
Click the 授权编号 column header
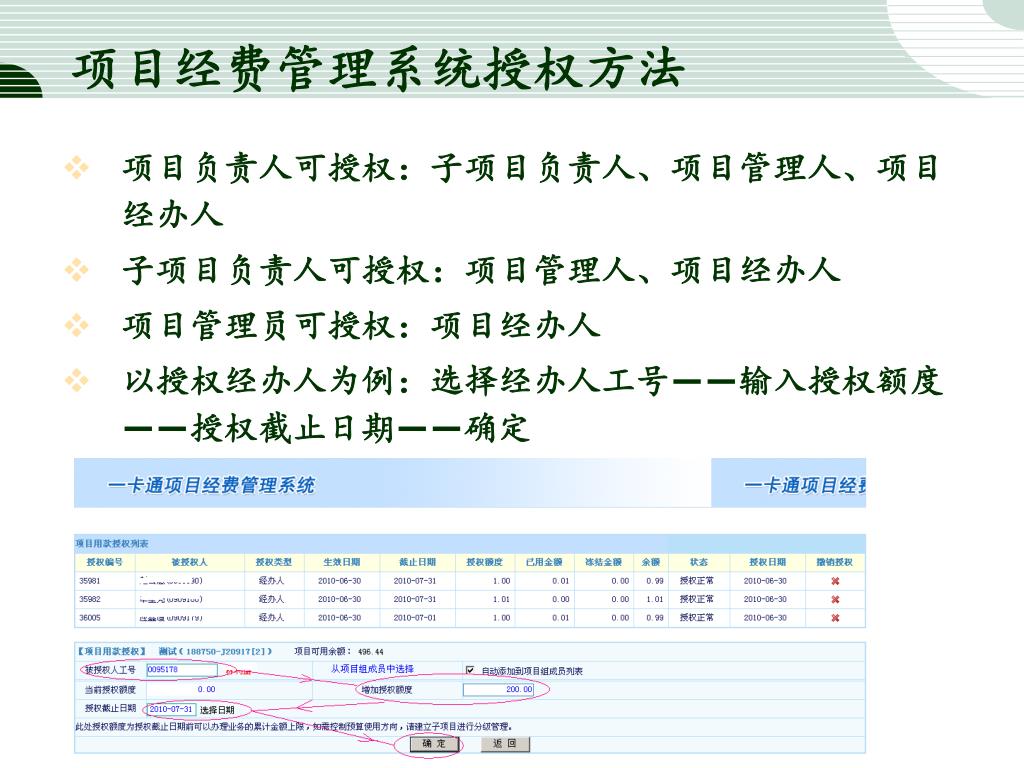point(104,562)
